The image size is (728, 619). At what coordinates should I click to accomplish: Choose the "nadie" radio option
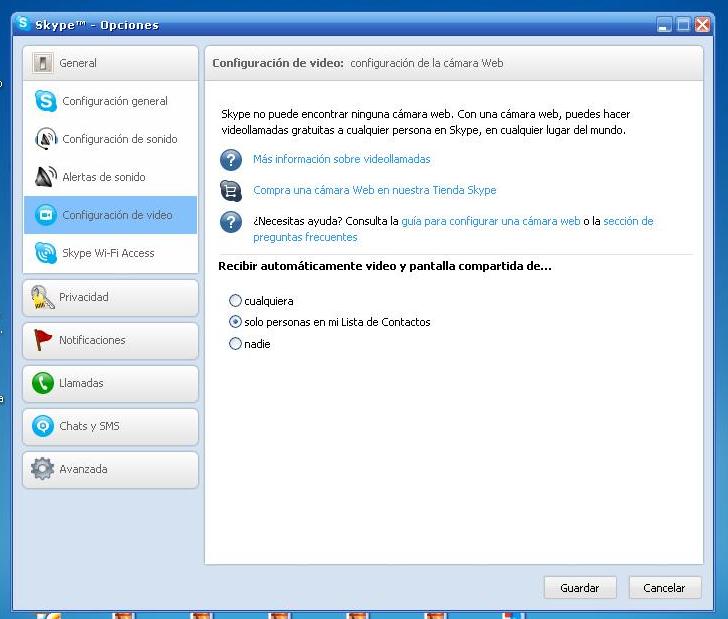236,344
